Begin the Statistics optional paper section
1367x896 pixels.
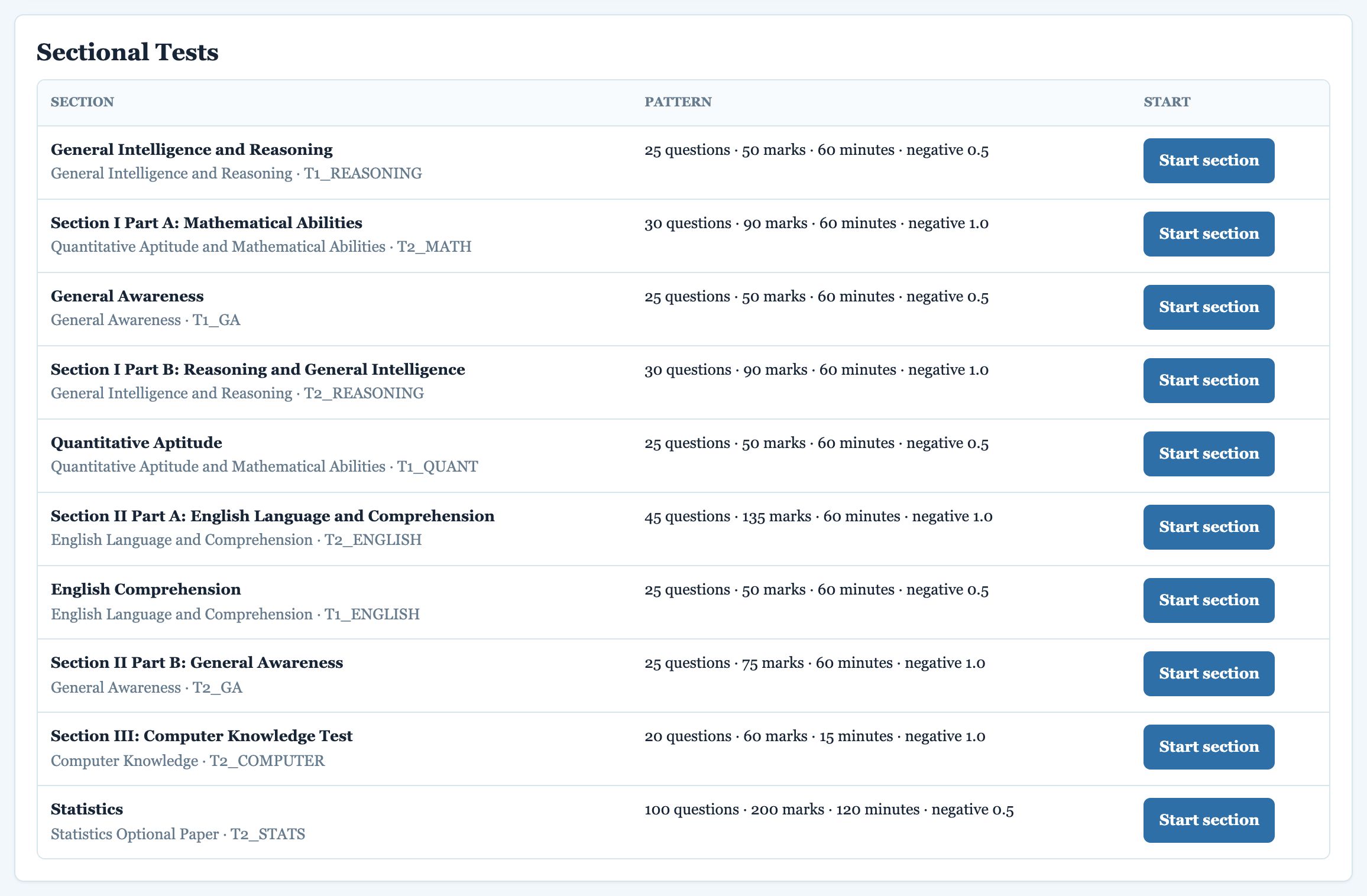(x=1209, y=820)
